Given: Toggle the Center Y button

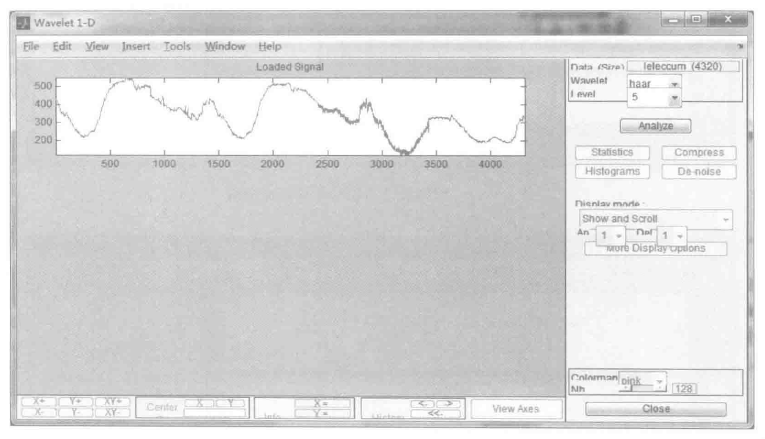Looking at the screenshot, I should [x=230, y=403].
